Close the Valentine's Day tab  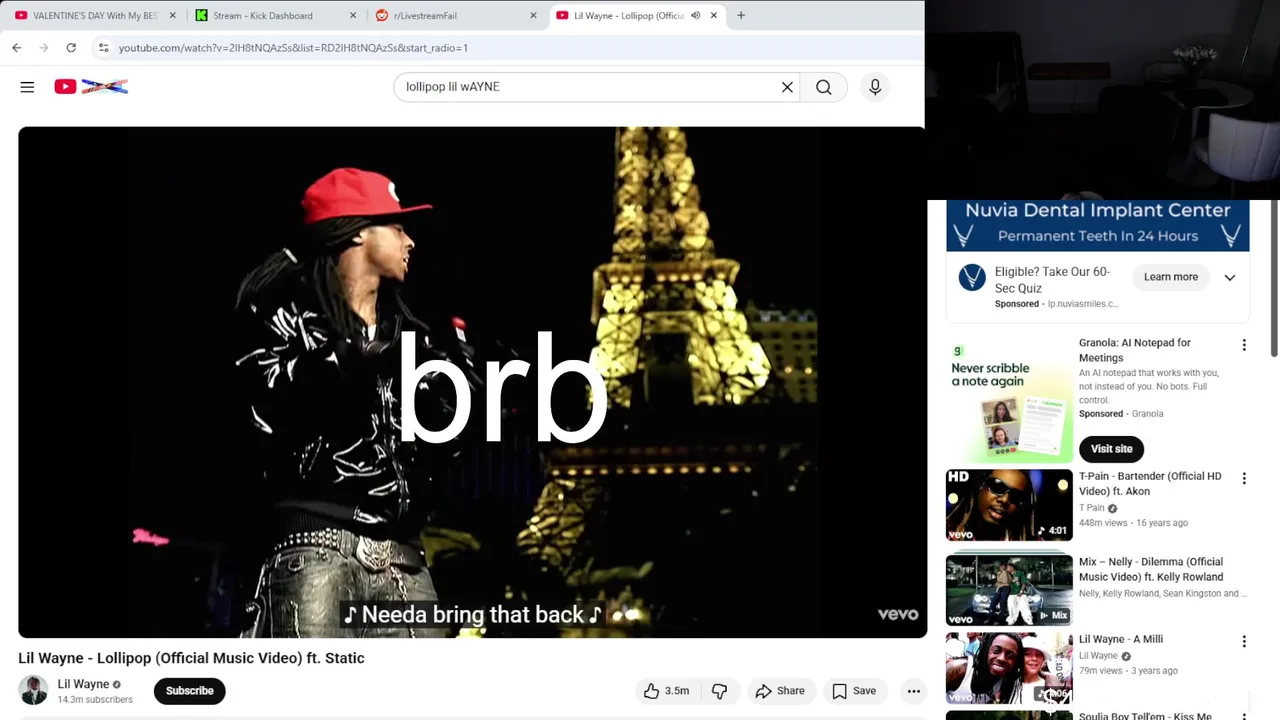[172, 15]
